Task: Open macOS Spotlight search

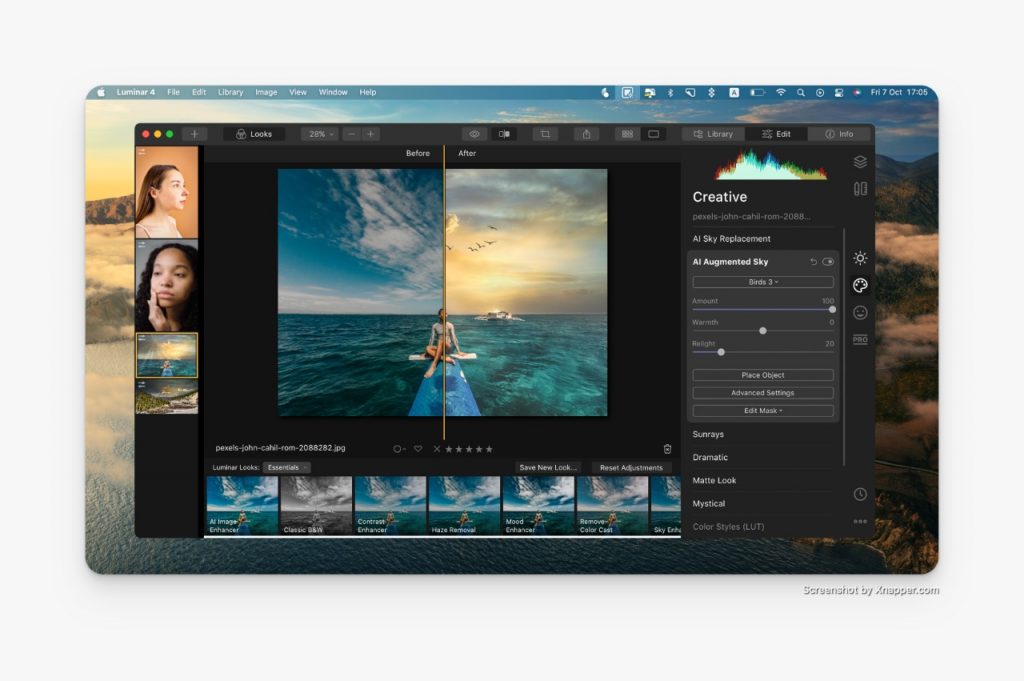Action: point(801,93)
